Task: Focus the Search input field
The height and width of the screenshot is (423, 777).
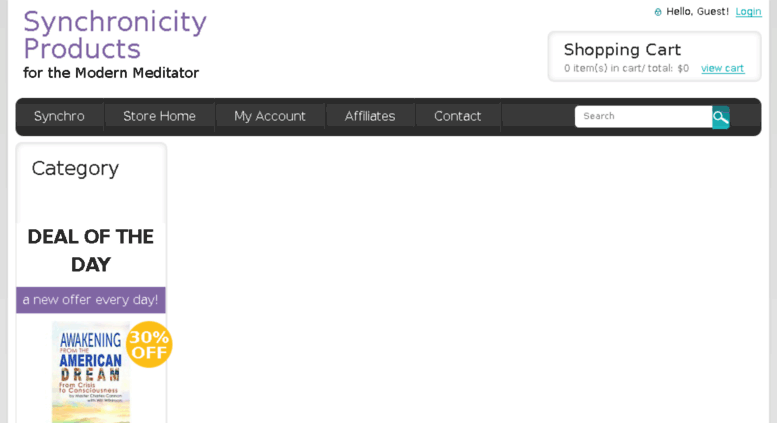Action: pyautogui.click(x=643, y=116)
